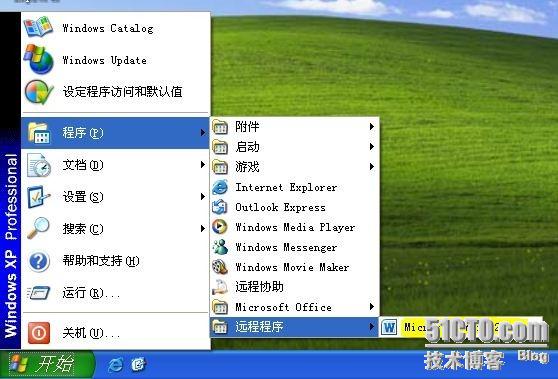Click the 开始 Start button
Screen dimensions: 558x379
coord(47,364)
